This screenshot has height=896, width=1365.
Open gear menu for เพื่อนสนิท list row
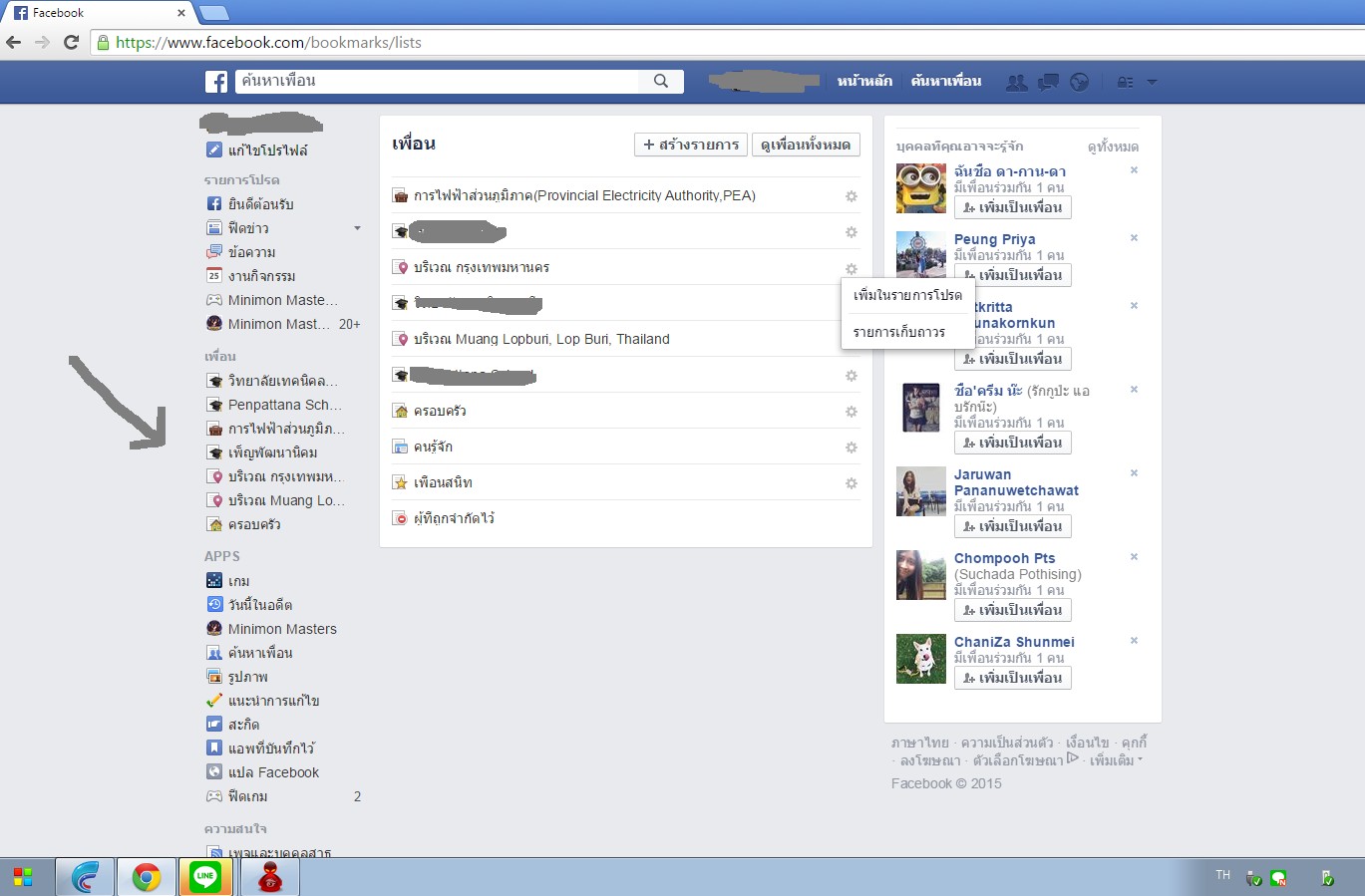(x=852, y=483)
